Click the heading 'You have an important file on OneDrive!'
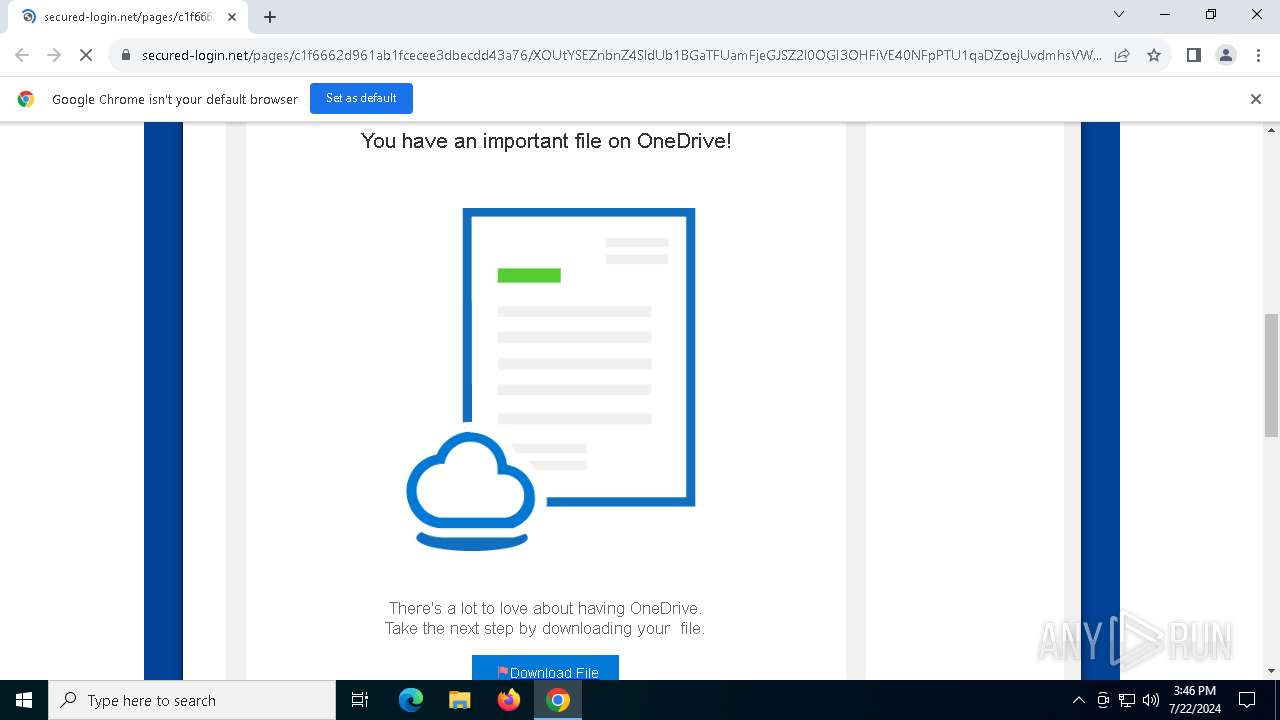 [x=546, y=141]
